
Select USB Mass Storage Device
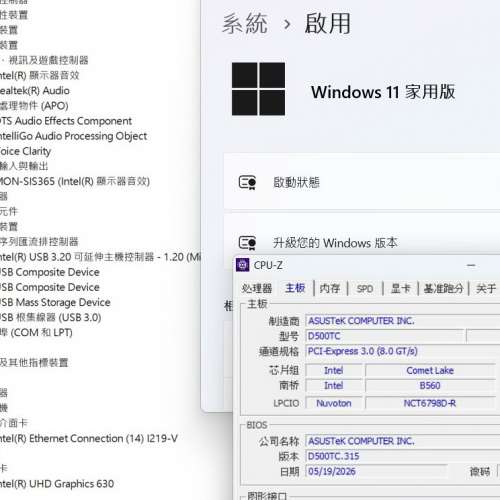(x=55, y=302)
